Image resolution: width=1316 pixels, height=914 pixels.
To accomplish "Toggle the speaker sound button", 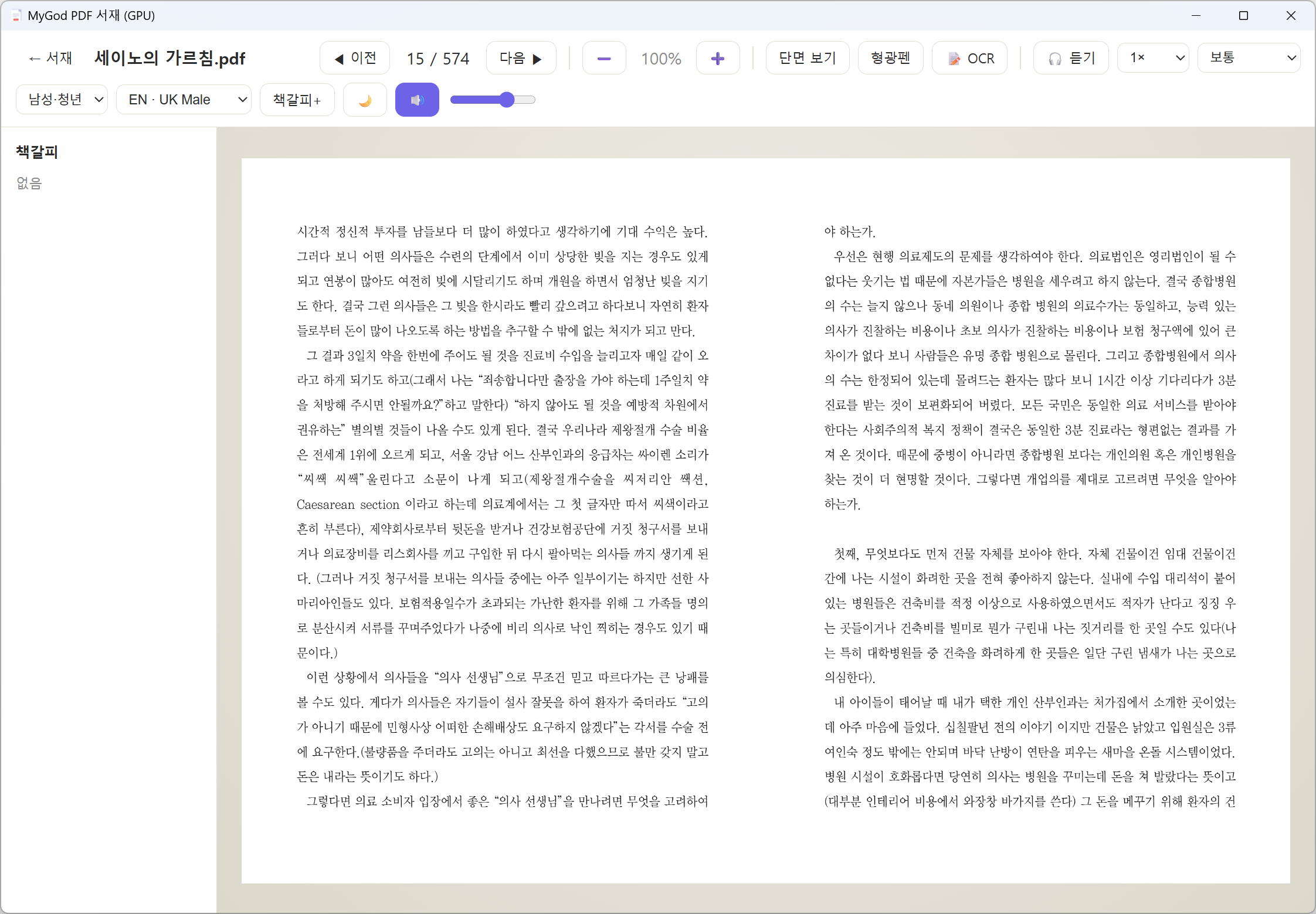I will point(417,100).
